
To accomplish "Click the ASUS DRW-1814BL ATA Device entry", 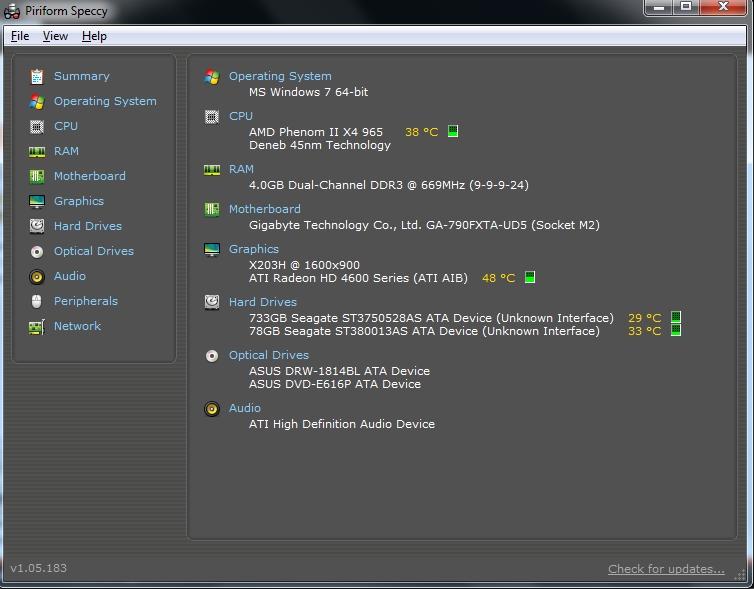I will tap(339, 371).
